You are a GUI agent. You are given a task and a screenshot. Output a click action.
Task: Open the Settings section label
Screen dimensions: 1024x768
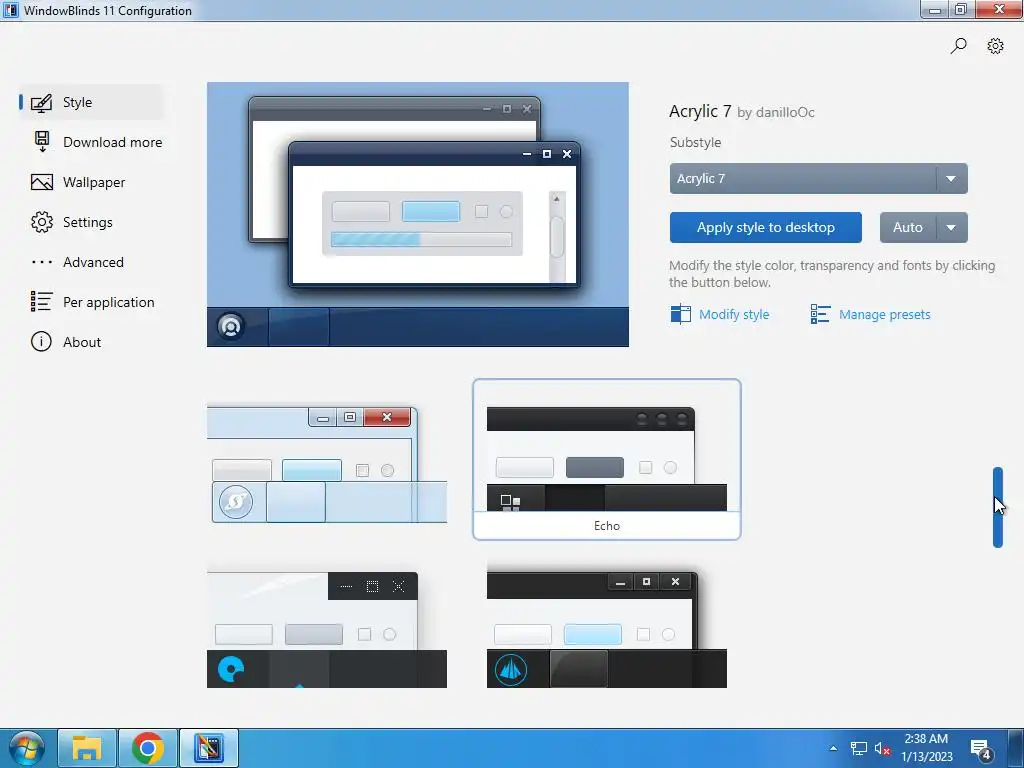coord(88,222)
